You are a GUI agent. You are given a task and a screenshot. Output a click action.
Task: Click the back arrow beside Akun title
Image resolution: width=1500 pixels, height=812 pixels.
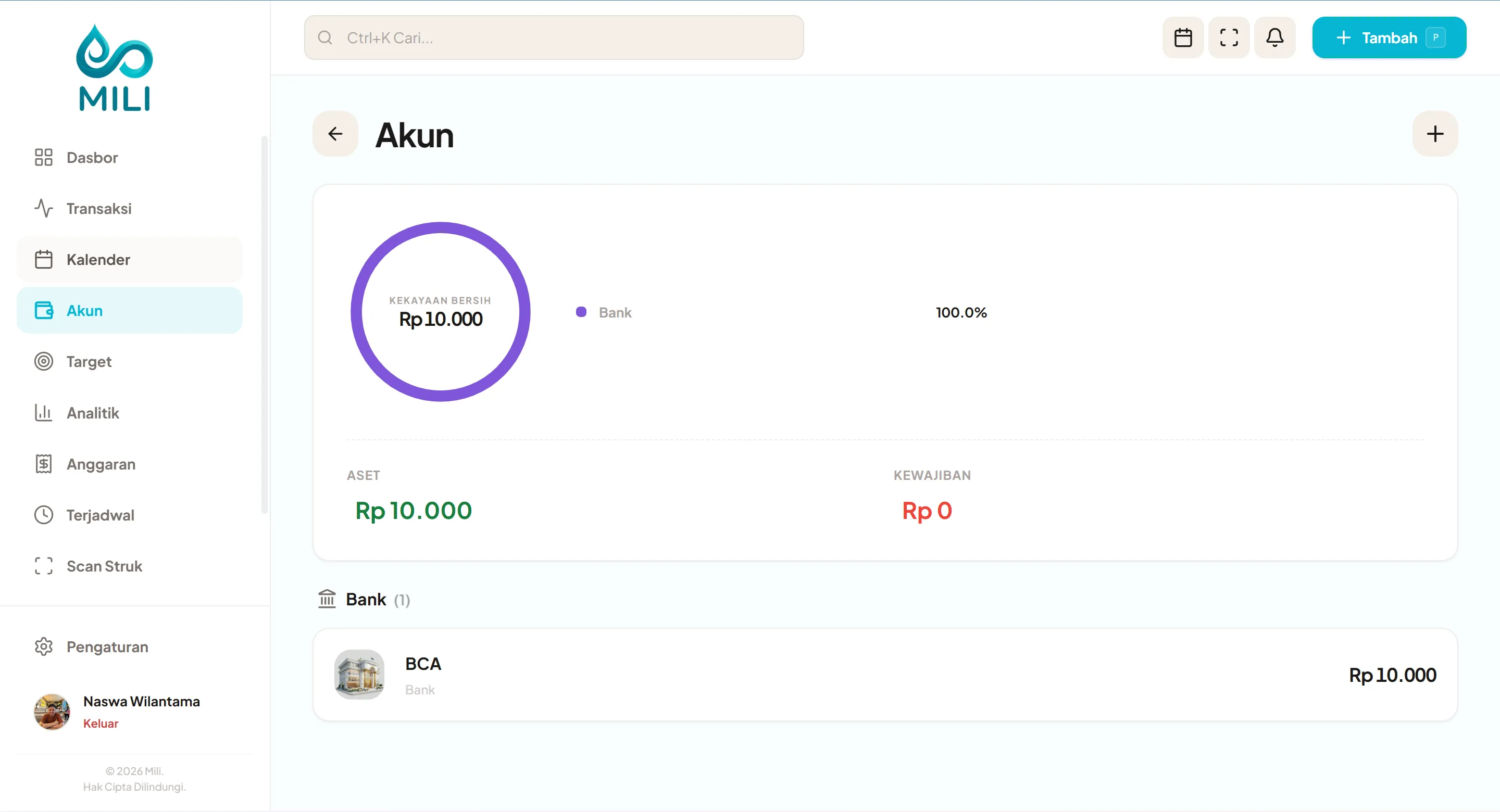pos(335,134)
